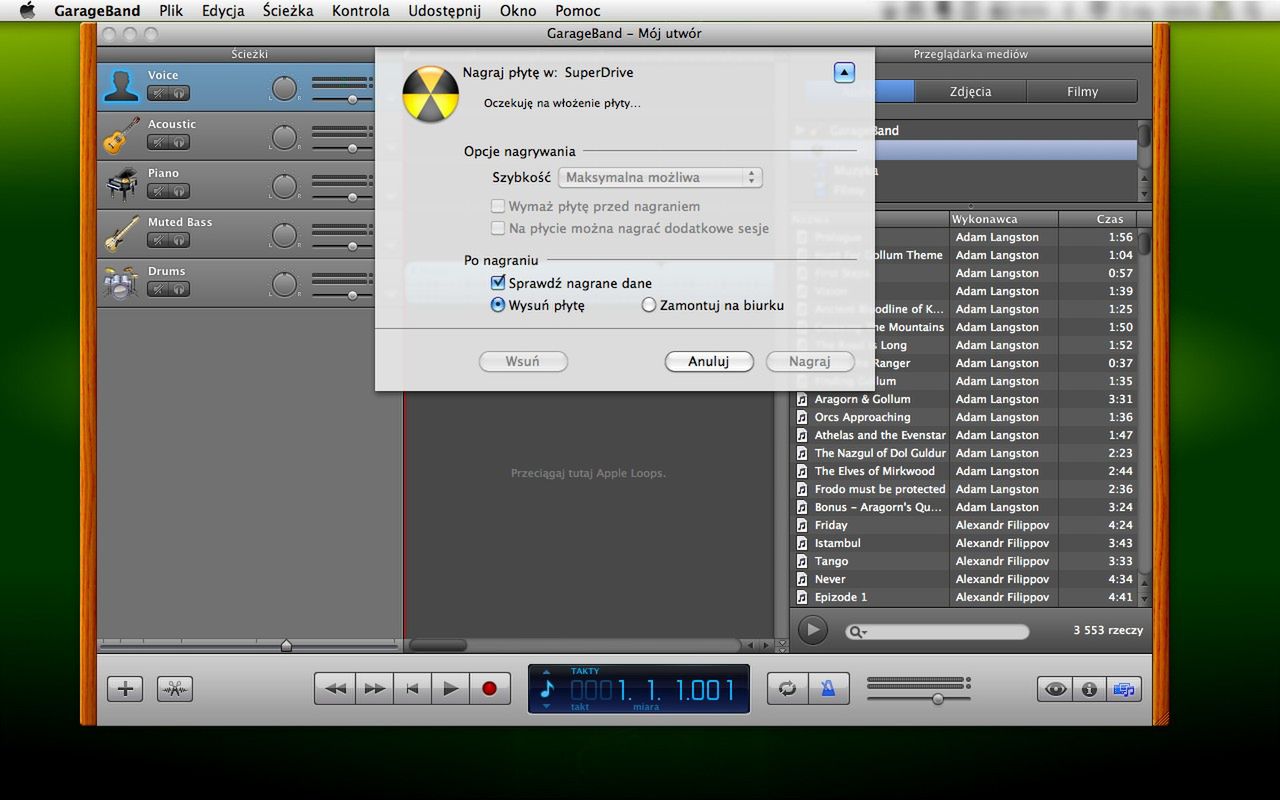Toggle the Sprawdź nagrane dane checkbox

tap(498, 283)
